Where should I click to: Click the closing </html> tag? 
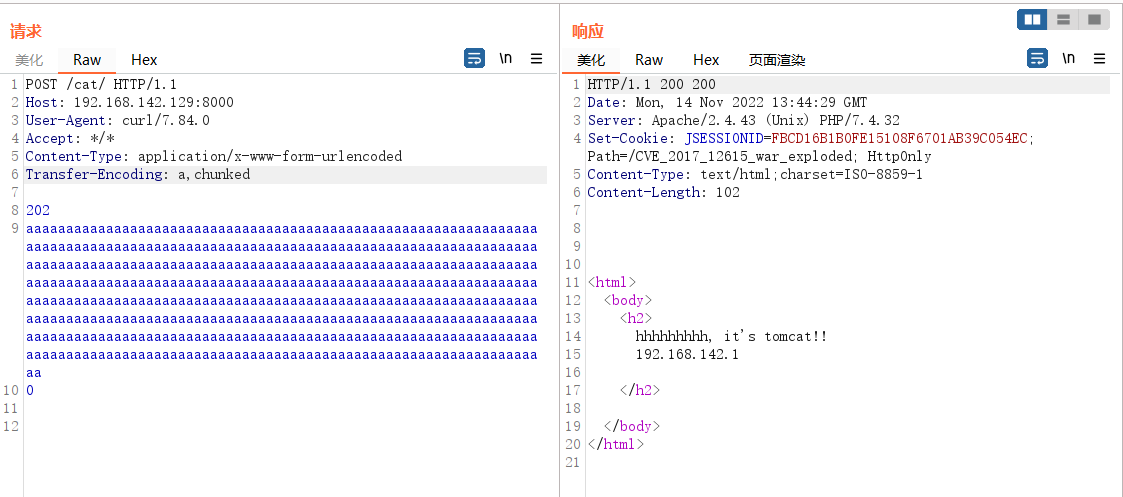(616, 445)
